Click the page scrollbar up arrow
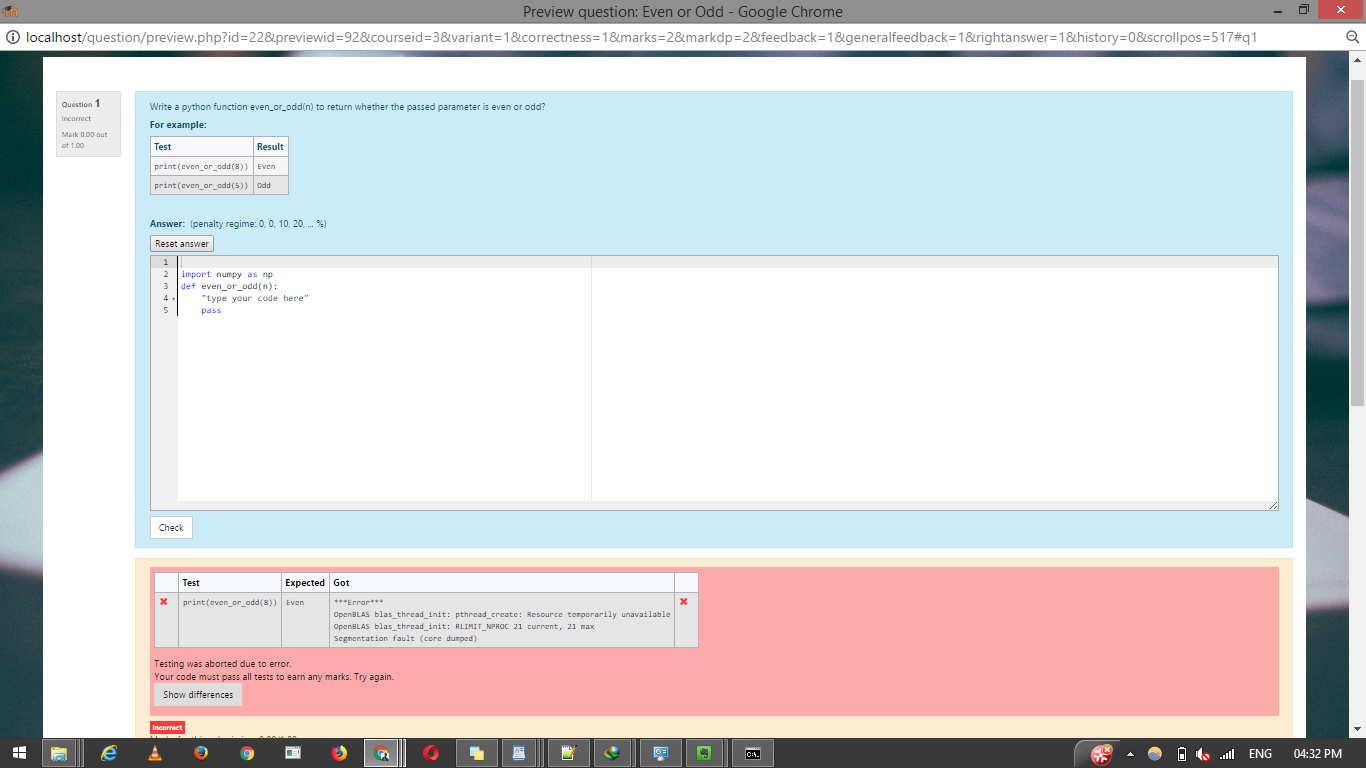 [x=1358, y=60]
